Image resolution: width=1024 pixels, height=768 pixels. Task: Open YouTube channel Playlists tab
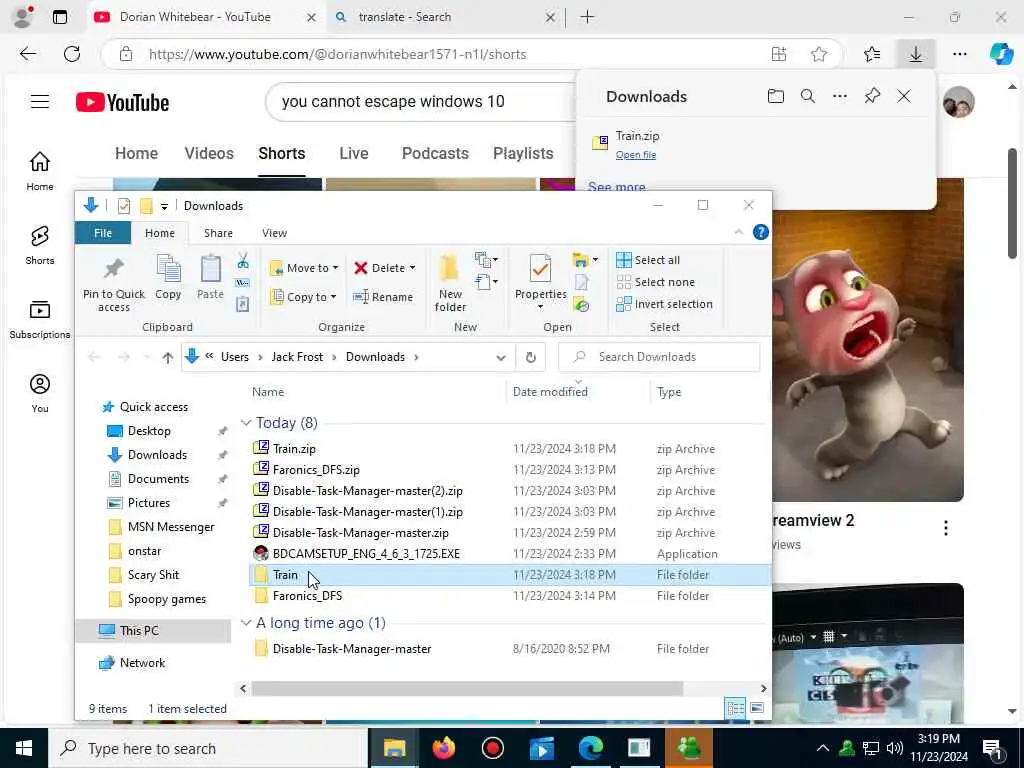pyautogui.click(x=523, y=153)
